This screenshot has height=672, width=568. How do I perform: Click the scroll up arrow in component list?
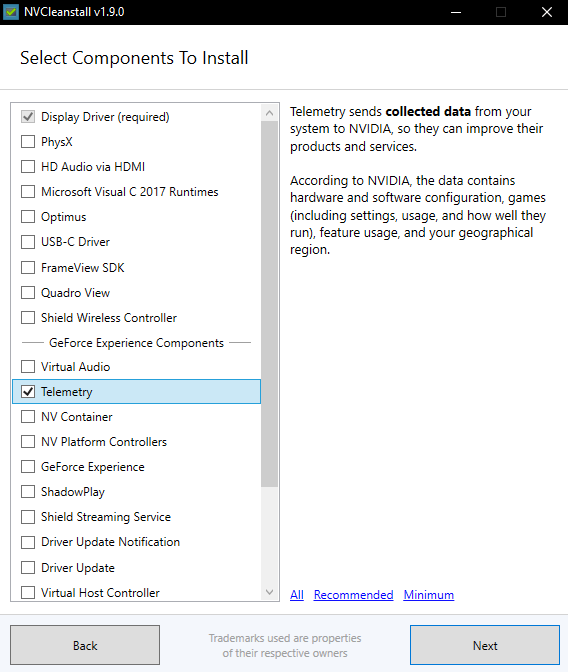point(269,113)
